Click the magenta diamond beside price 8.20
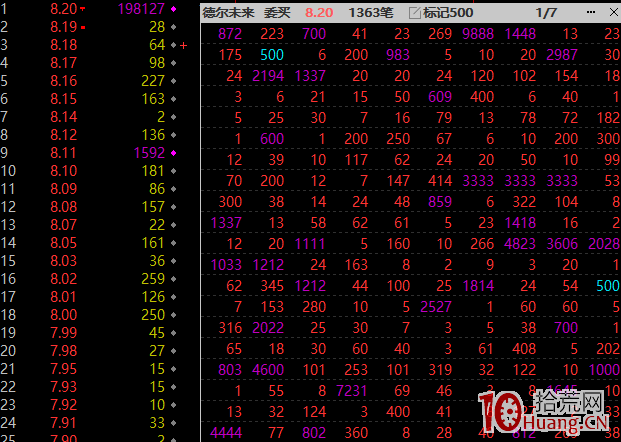Screen dimensions: 621x442 (173, 9)
